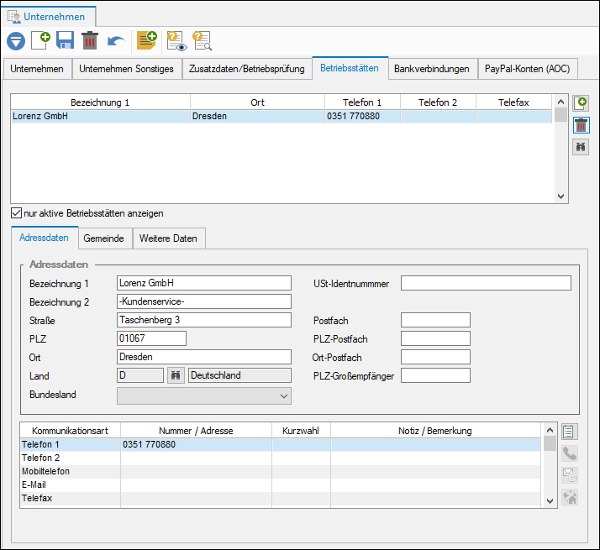Click the open website globe icon
Screen dimensions: 600x550
tap(569, 497)
